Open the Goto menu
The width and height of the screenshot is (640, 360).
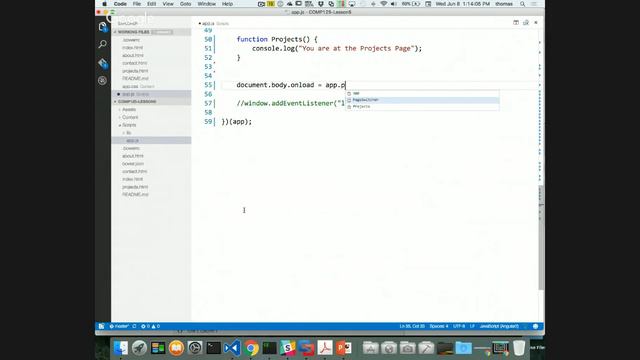(185, 4)
